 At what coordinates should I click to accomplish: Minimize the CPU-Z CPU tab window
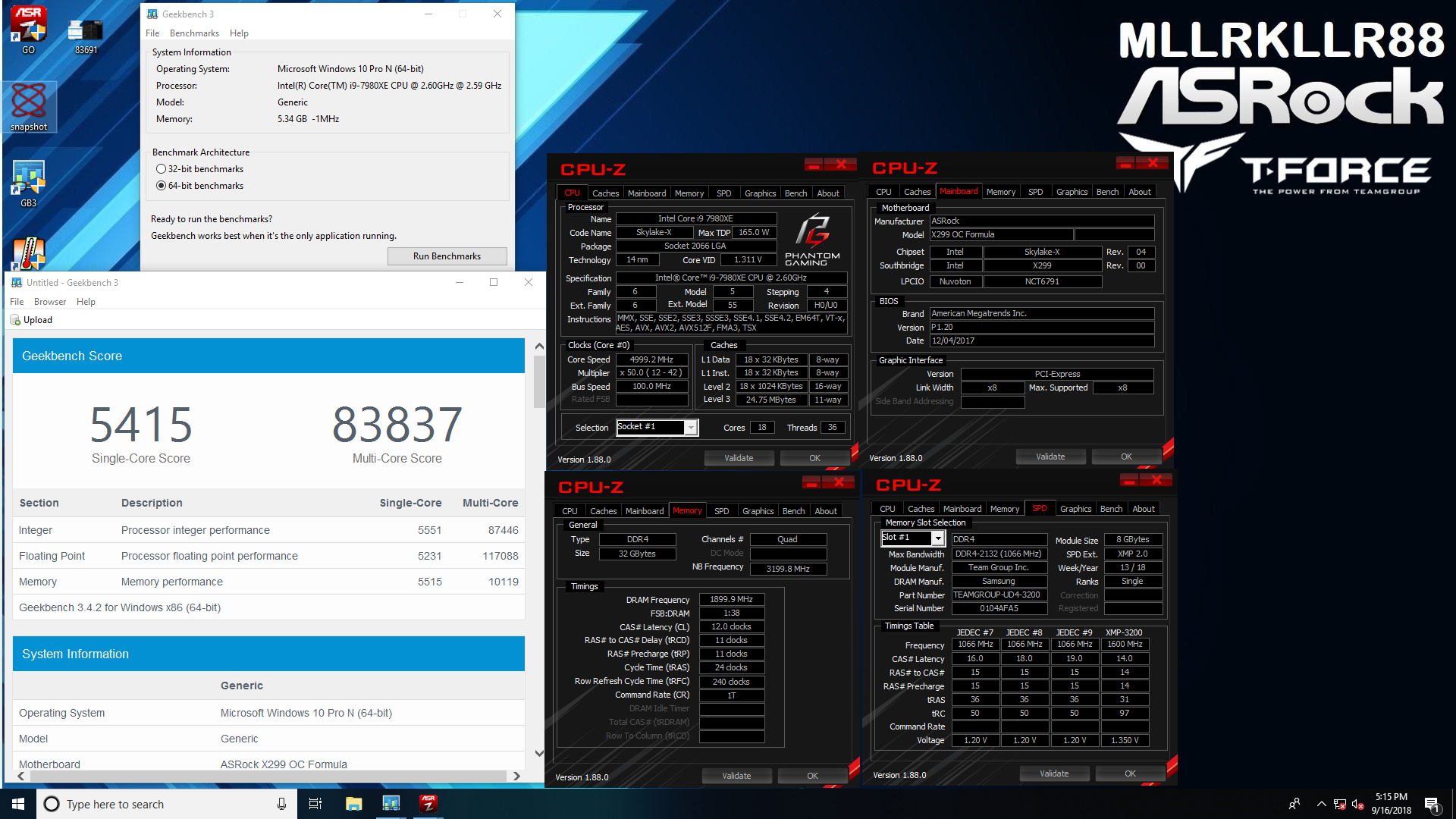click(x=814, y=165)
